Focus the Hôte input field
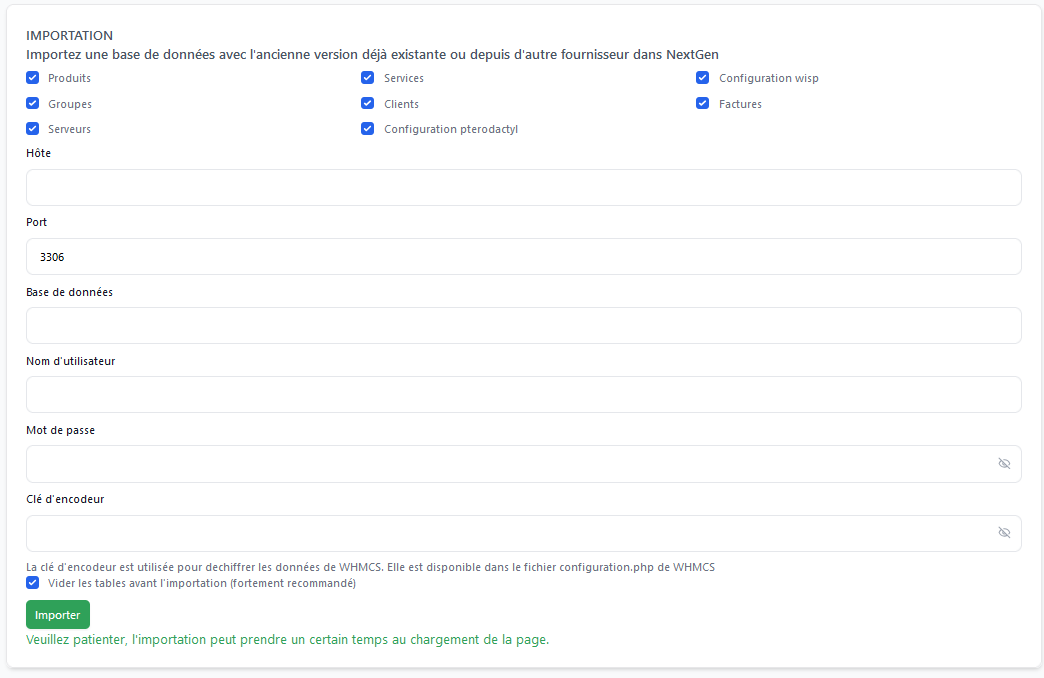 (523, 188)
